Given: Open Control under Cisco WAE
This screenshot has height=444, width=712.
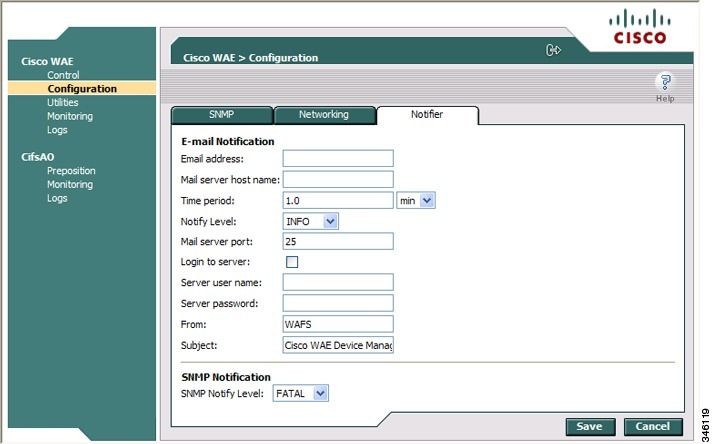Looking at the screenshot, I should pyautogui.click(x=63, y=75).
